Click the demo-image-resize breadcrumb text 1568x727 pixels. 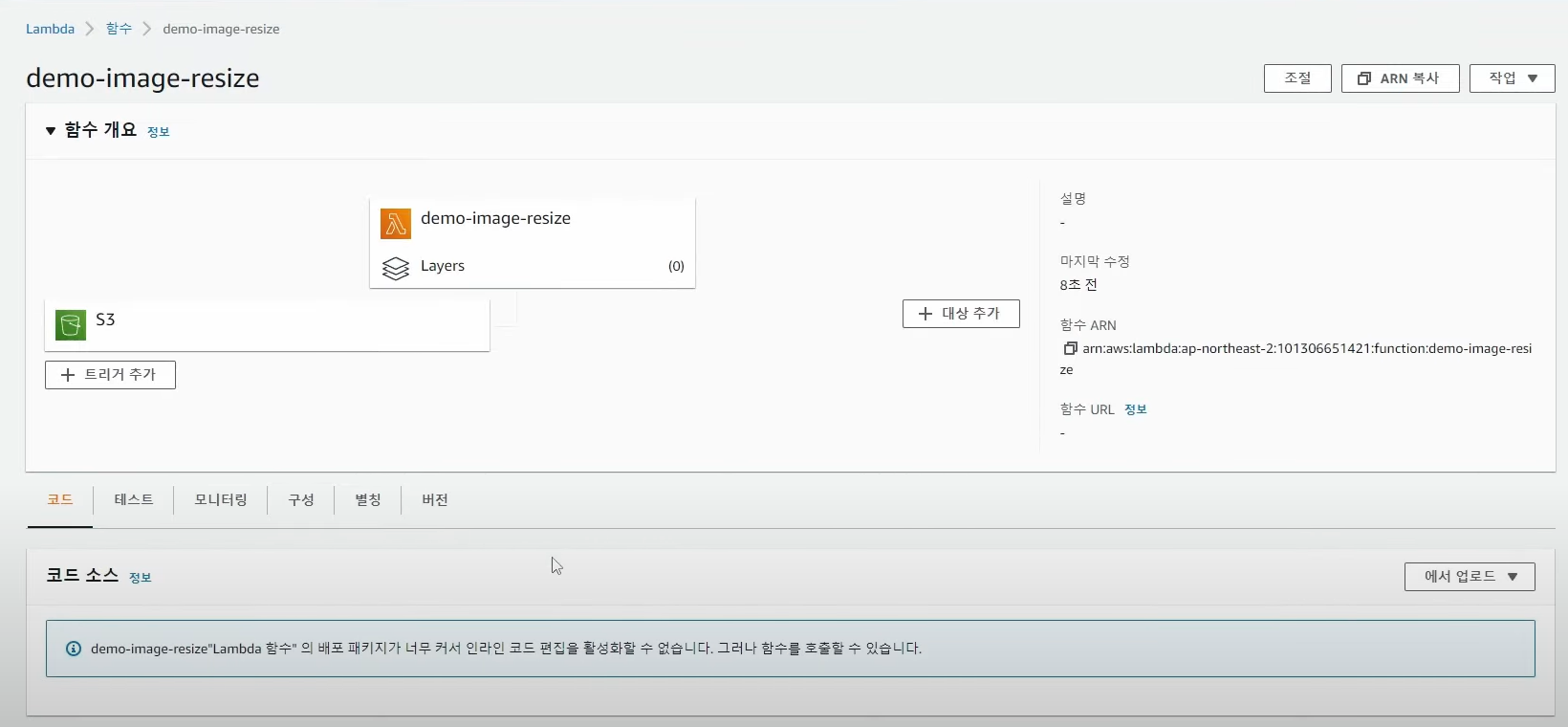click(221, 29)
